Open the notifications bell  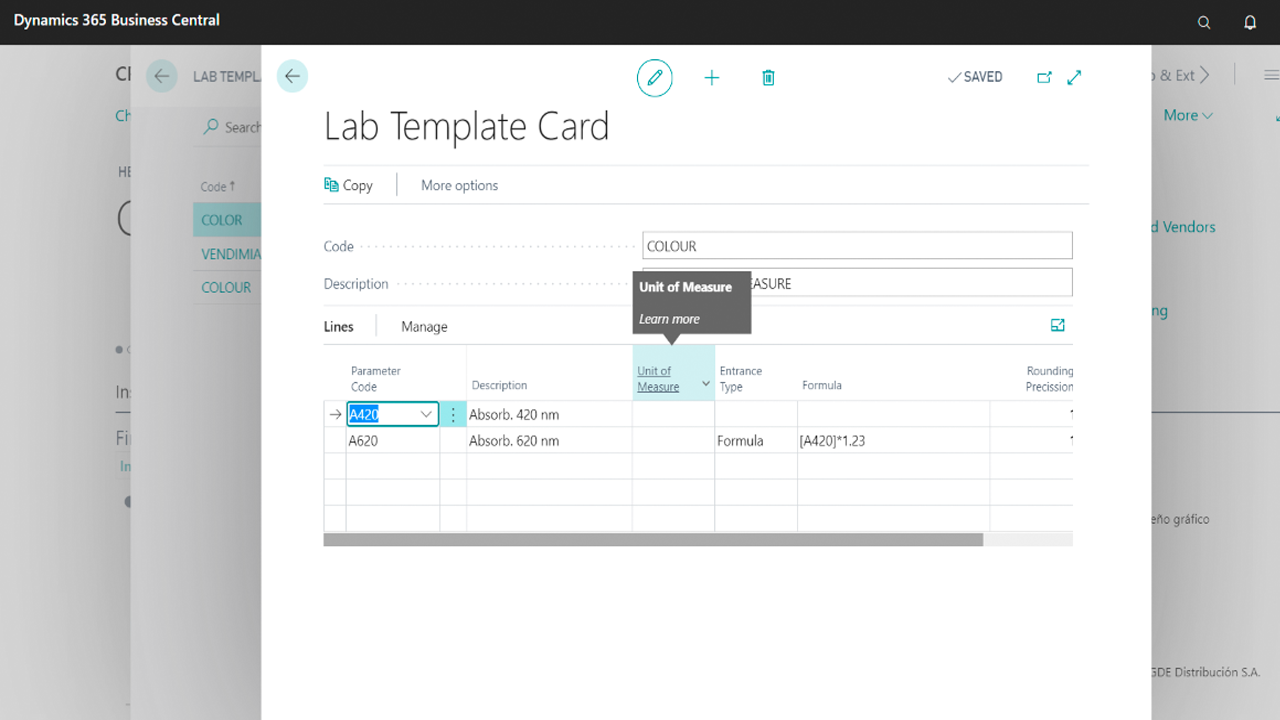coord(1250,22)
